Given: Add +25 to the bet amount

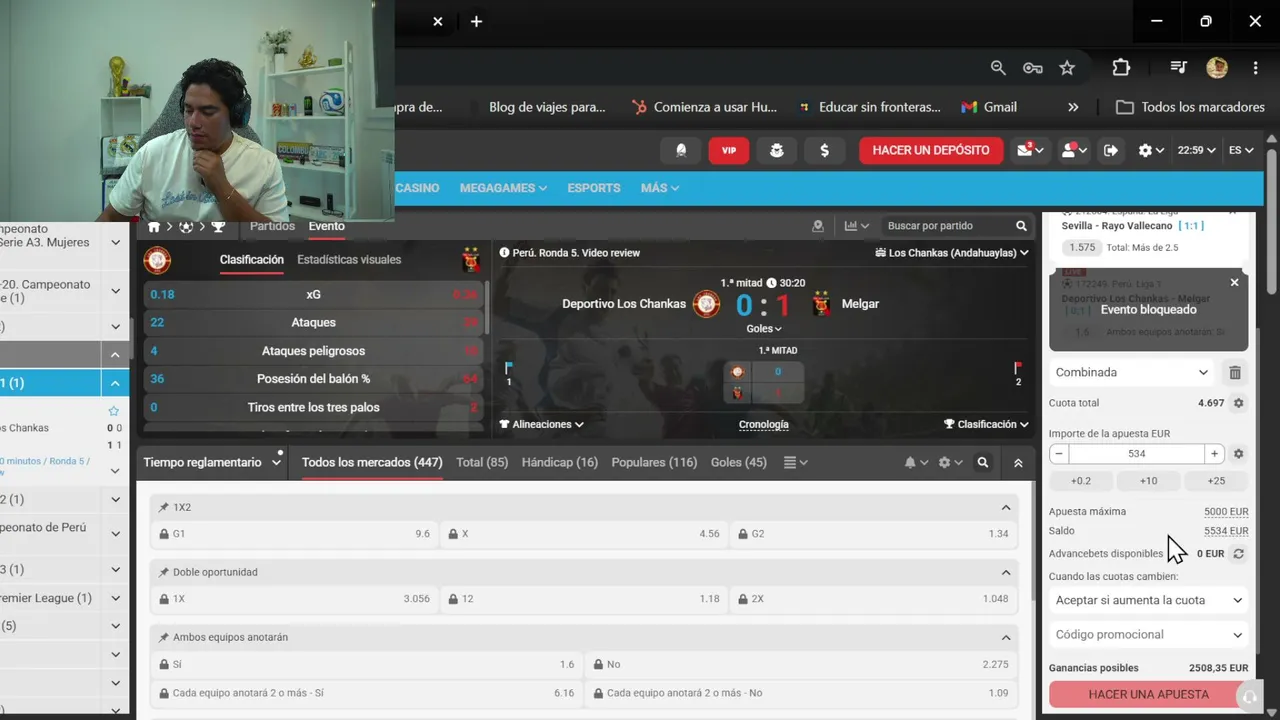Looking at the screenshot, I should click(1216, 481).
